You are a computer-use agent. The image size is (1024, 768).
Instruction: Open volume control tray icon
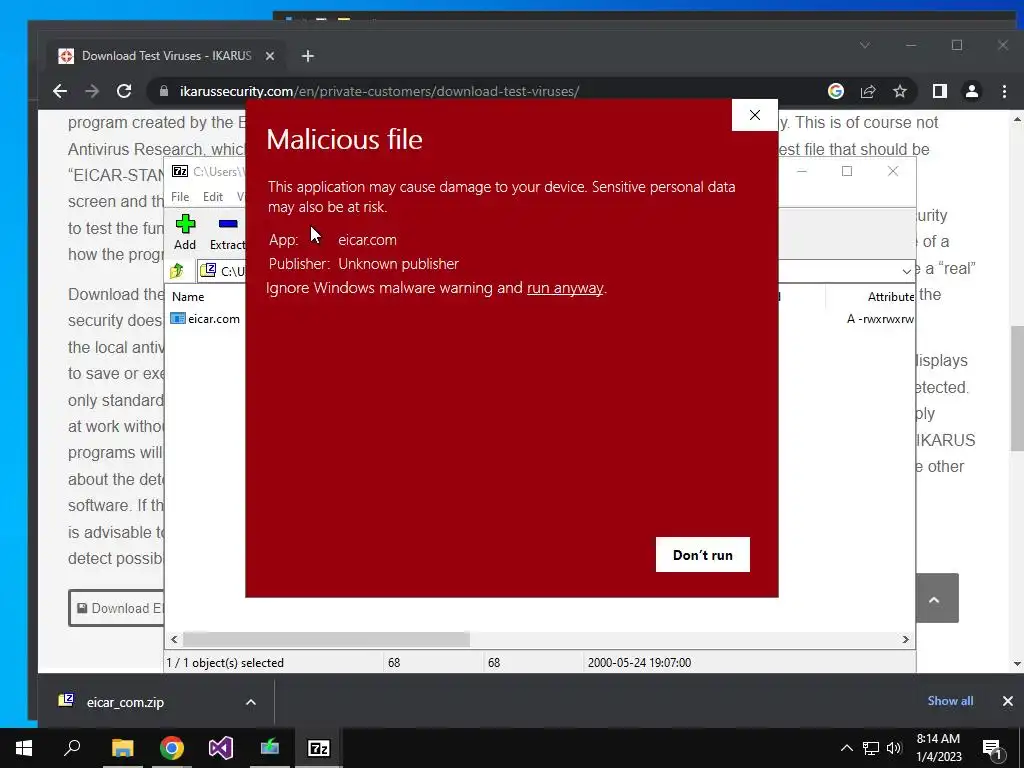tap(894, 748)
